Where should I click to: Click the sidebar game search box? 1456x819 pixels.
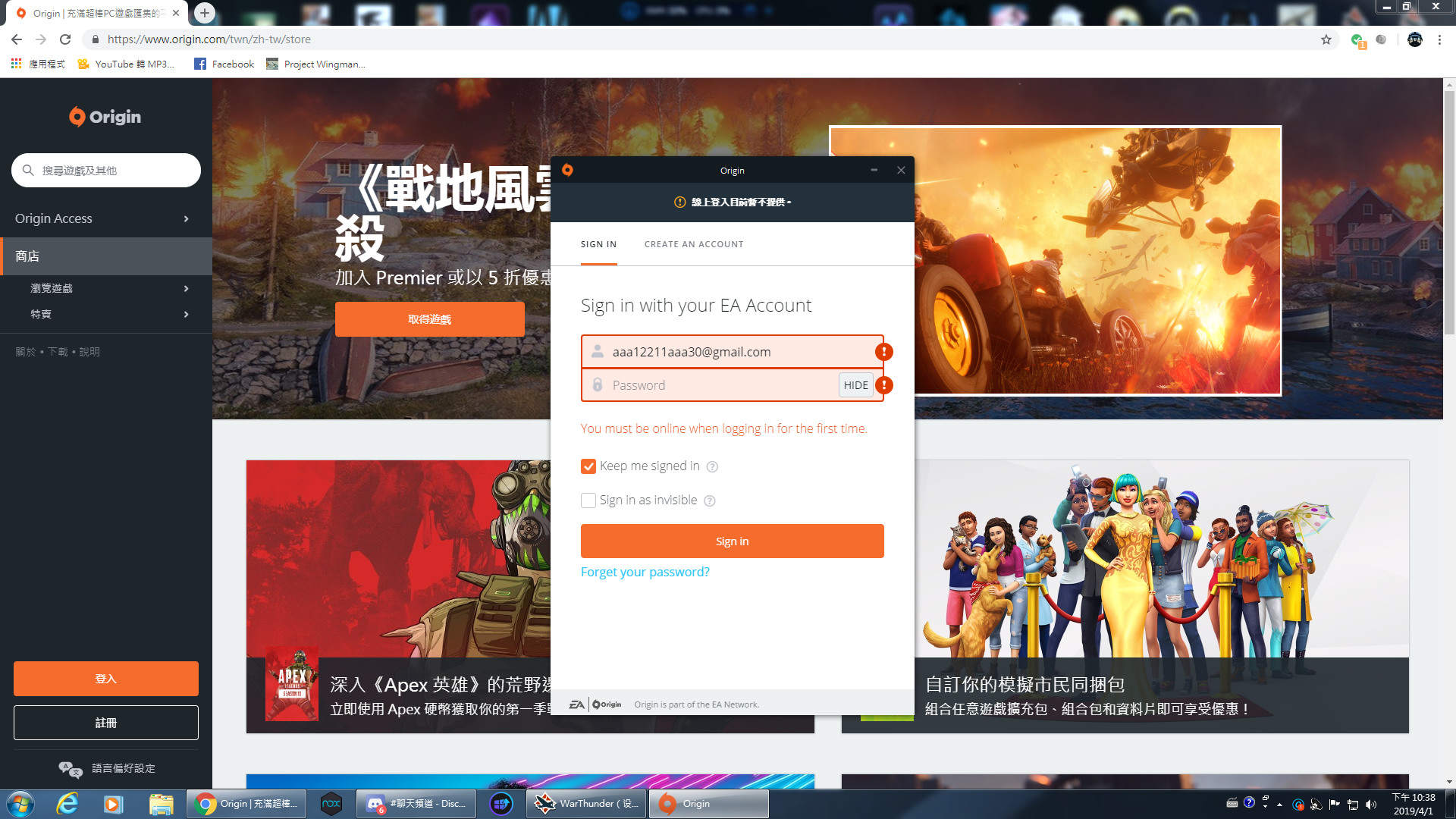pos(106,171)
